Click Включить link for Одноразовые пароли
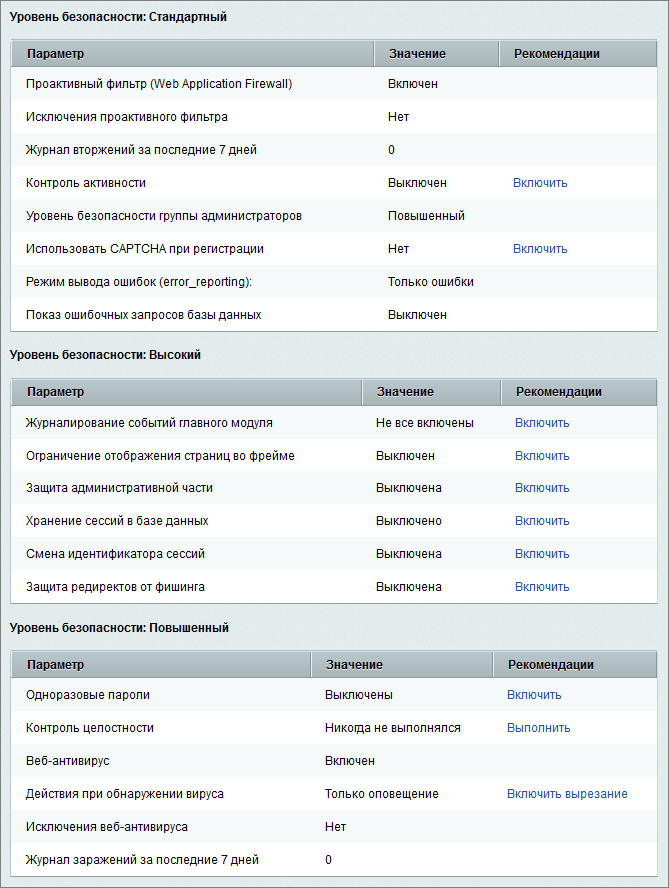 click(534, 695)
